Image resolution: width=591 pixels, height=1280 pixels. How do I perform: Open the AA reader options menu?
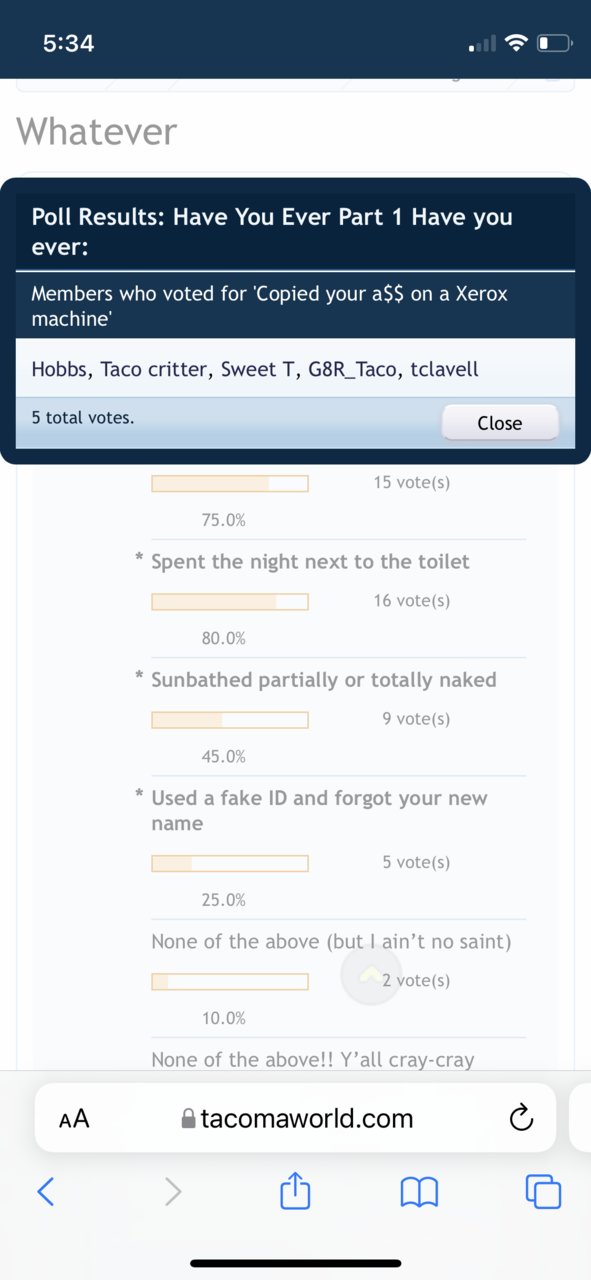pyautogui.click(x=74, y=1119)
